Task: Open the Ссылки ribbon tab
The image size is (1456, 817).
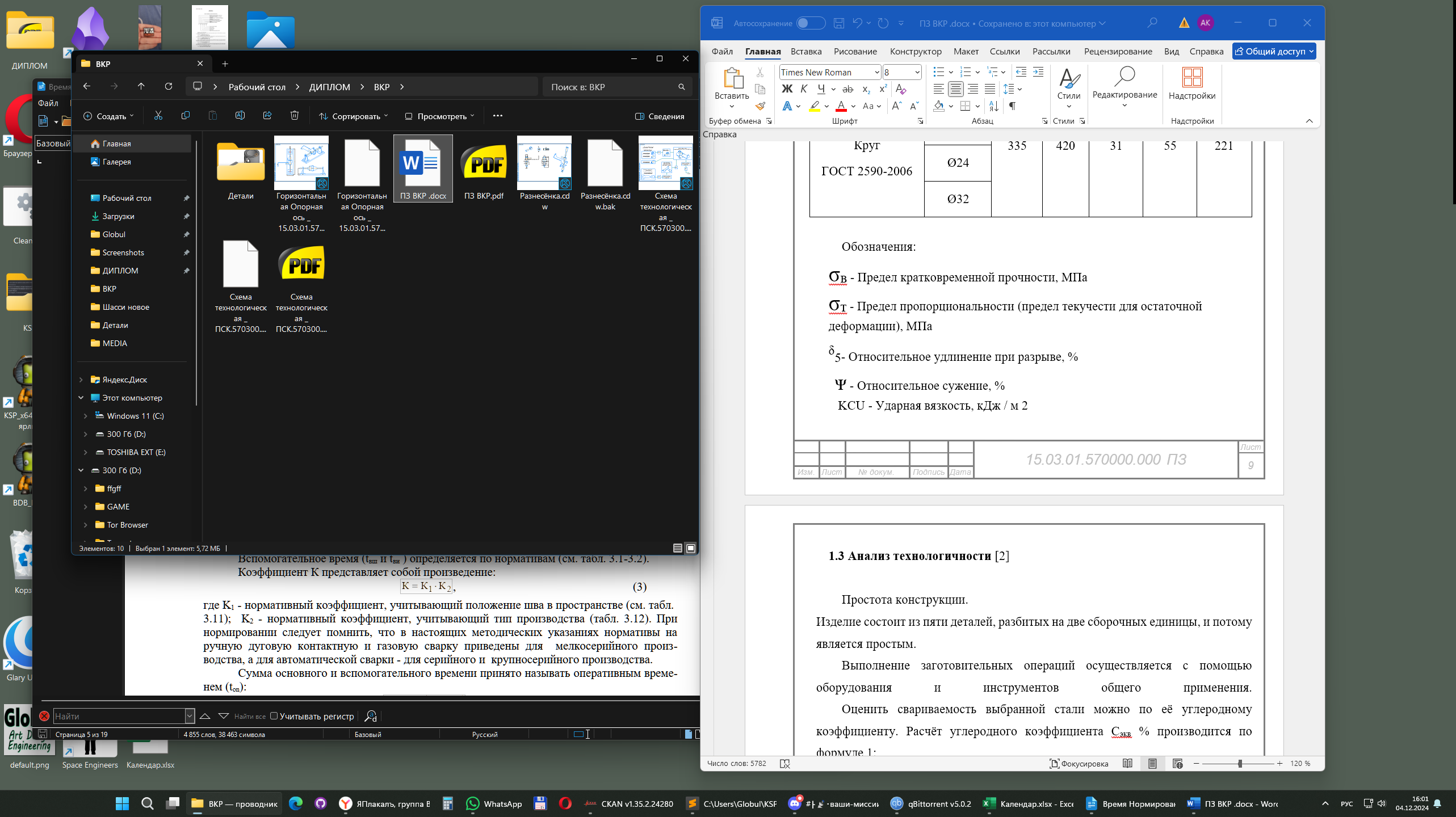Action: click(x=1004, y=51)
